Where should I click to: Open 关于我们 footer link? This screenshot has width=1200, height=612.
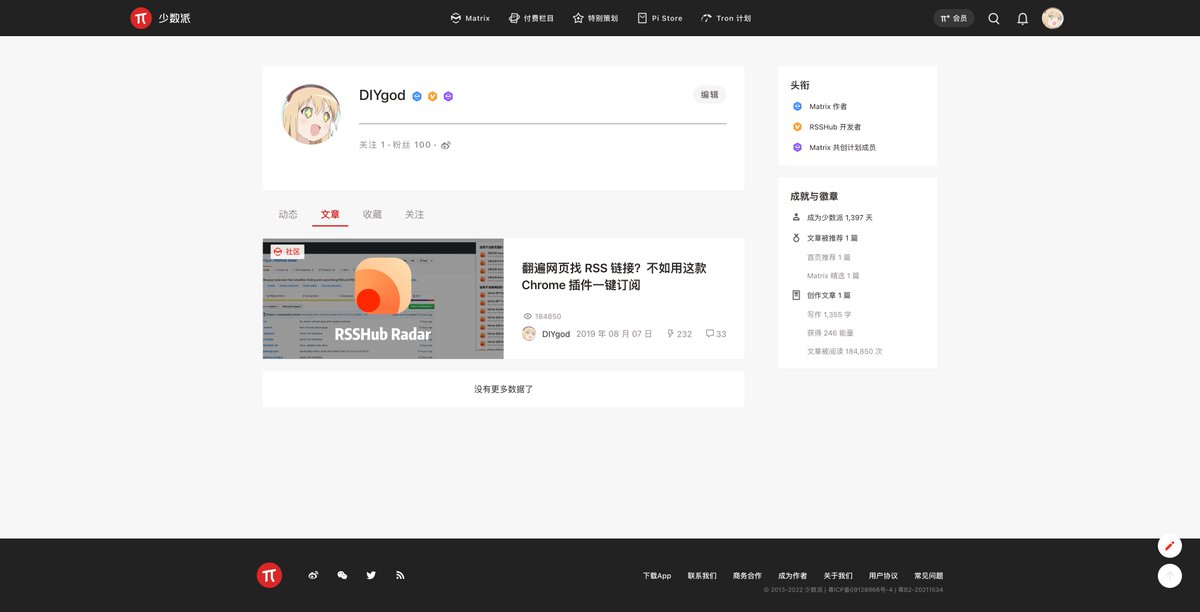[838, 576]
